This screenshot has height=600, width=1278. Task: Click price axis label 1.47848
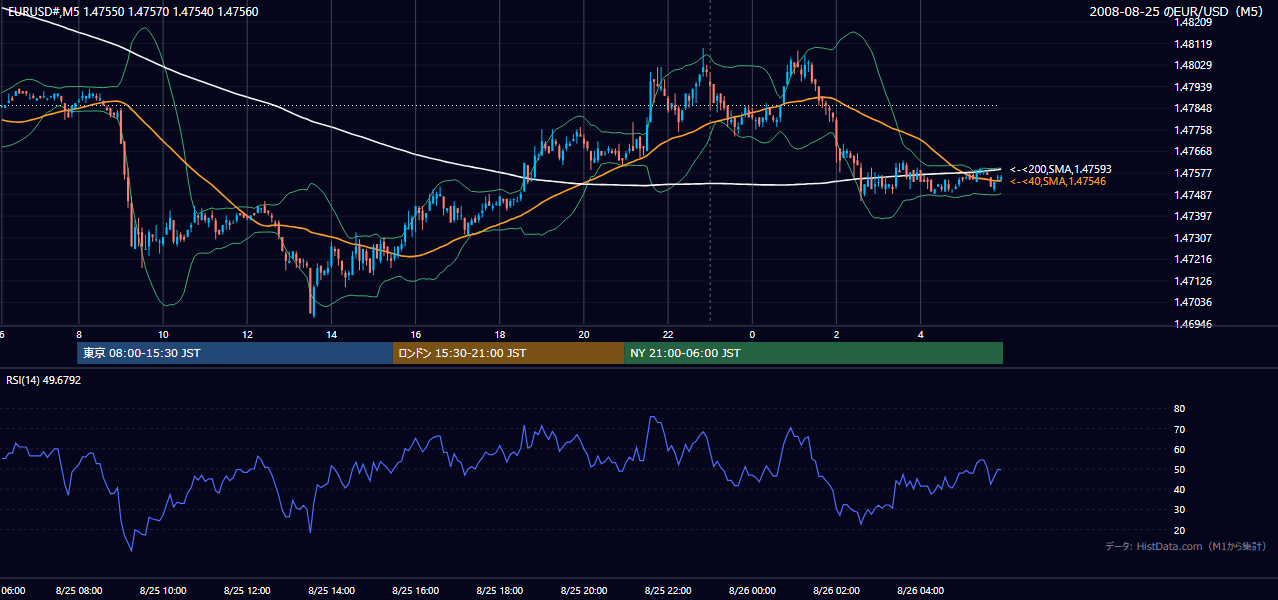pyautogui.click(x=1194, y=108)
